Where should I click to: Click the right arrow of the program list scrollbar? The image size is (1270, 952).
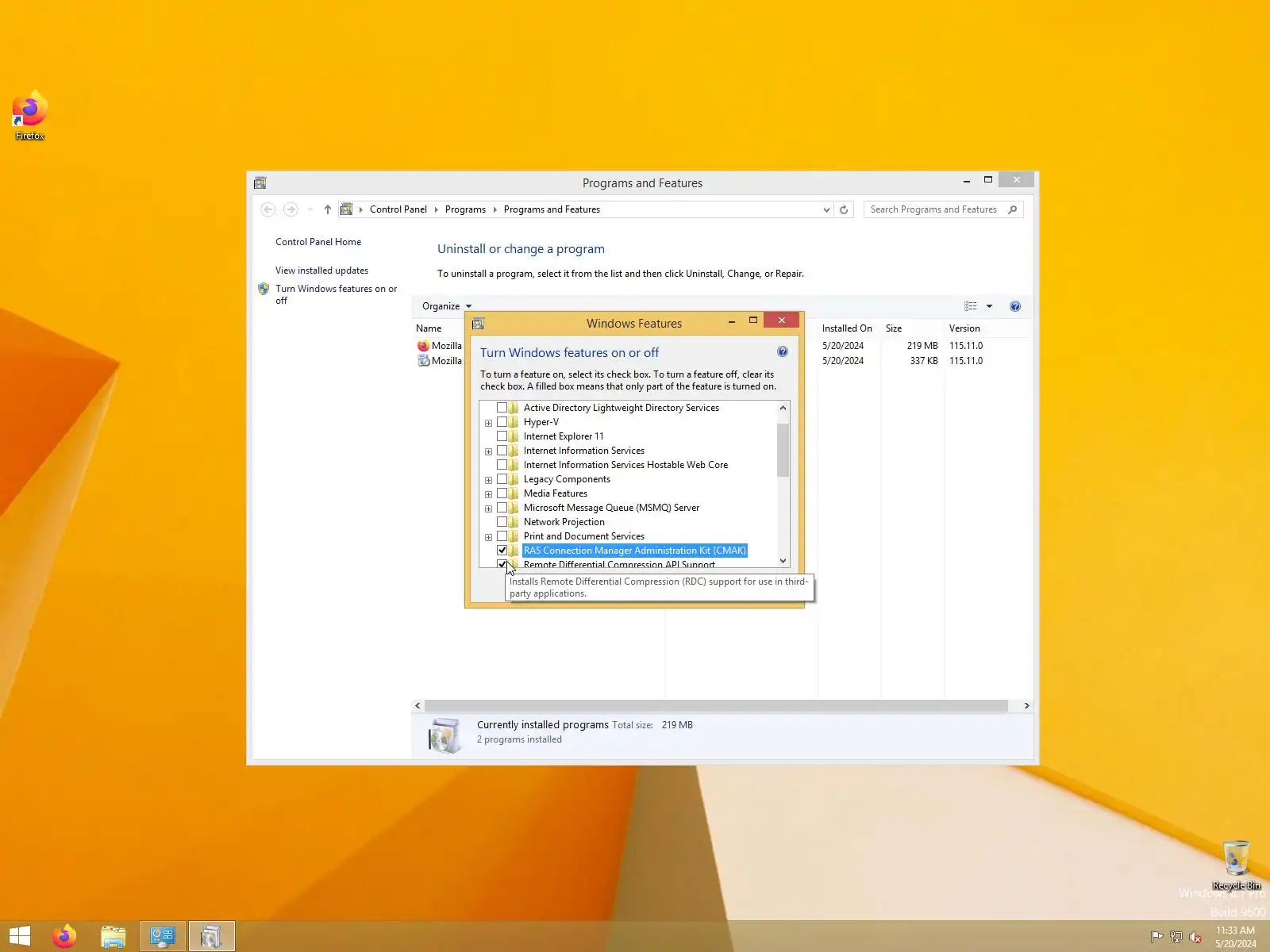click(1026, 705)
